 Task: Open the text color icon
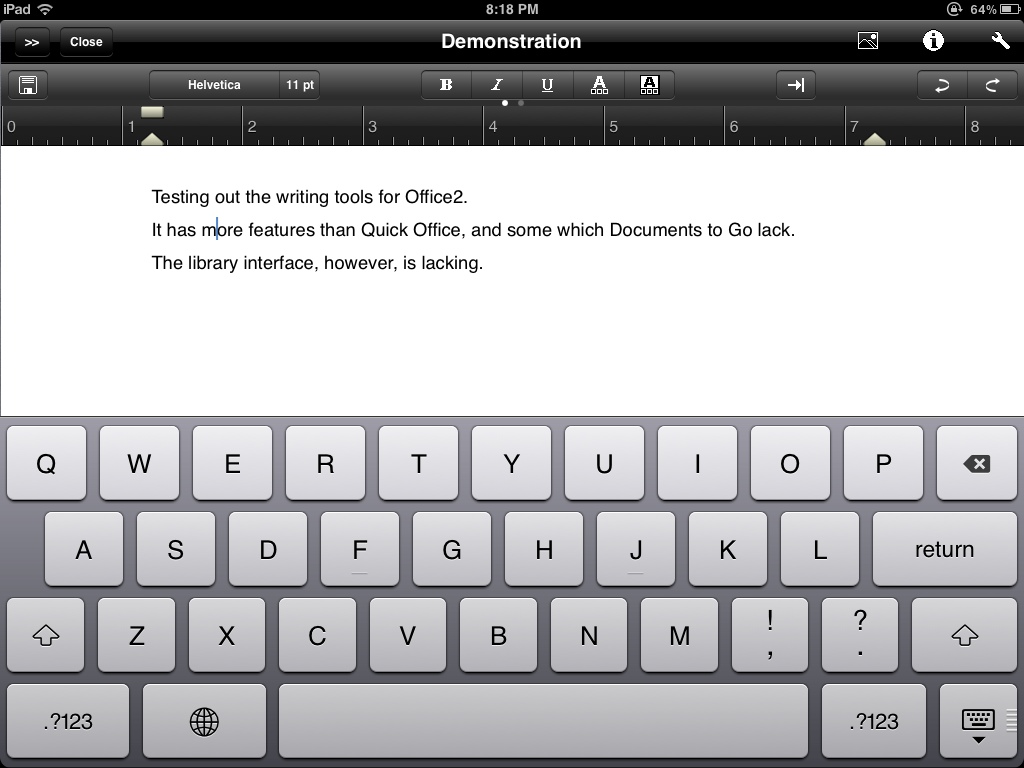coord(599,86)
